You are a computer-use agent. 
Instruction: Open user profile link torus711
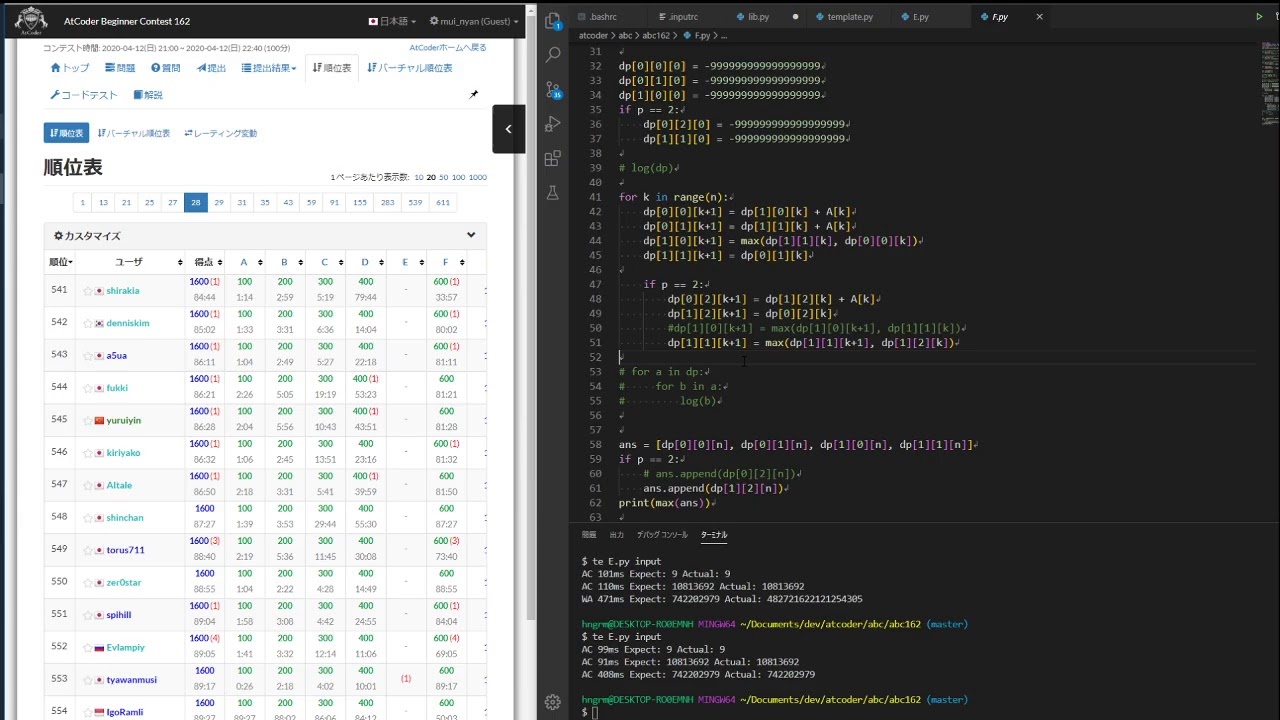125,550
